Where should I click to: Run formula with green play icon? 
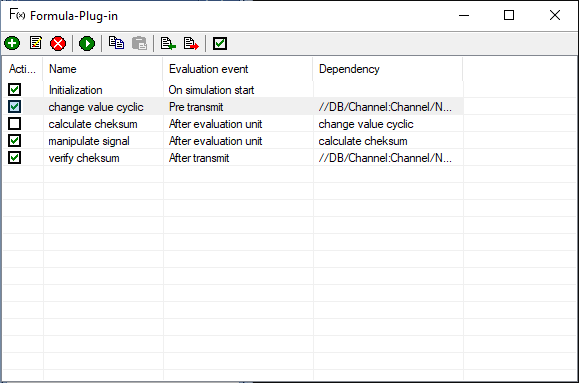87,43
